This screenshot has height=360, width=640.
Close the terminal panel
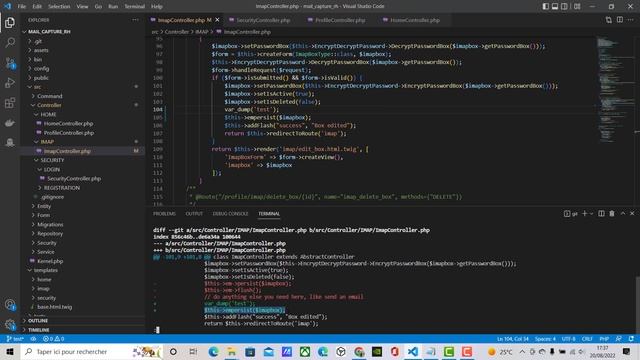coord(632,213)
